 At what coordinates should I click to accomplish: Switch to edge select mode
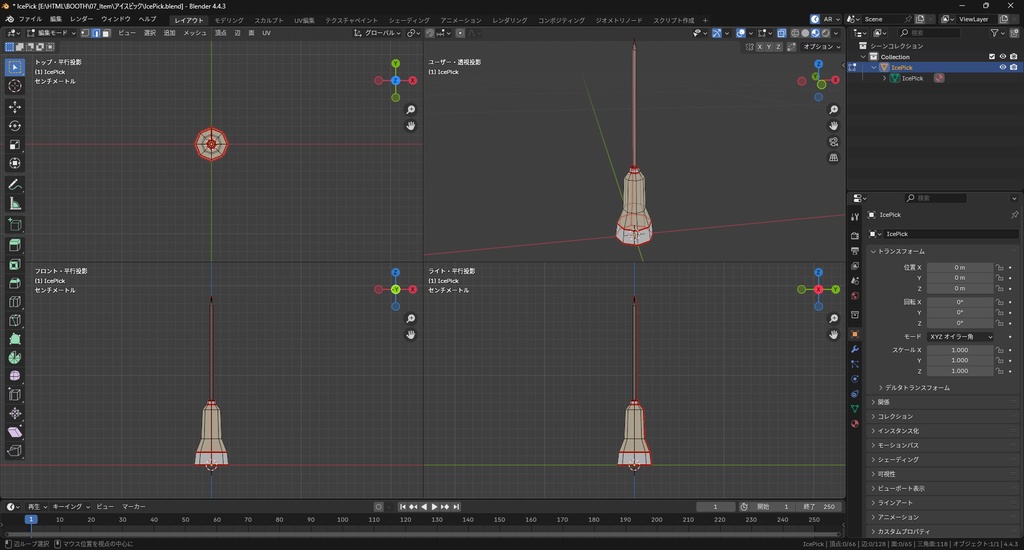coord(95,33)
